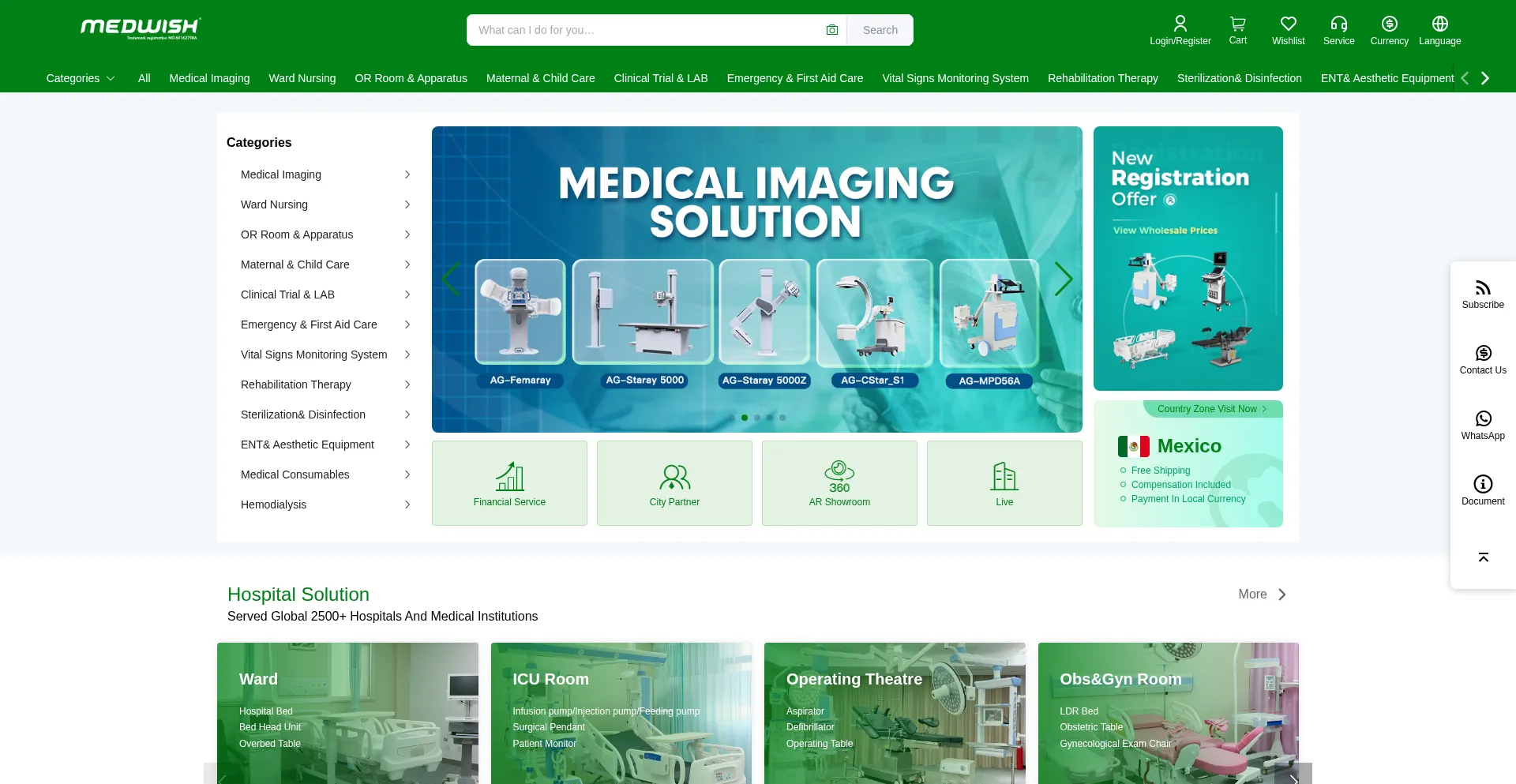Screen dimensions: 1516x784
Task: Open the shopping Cart
Action: pos(1236,29)
